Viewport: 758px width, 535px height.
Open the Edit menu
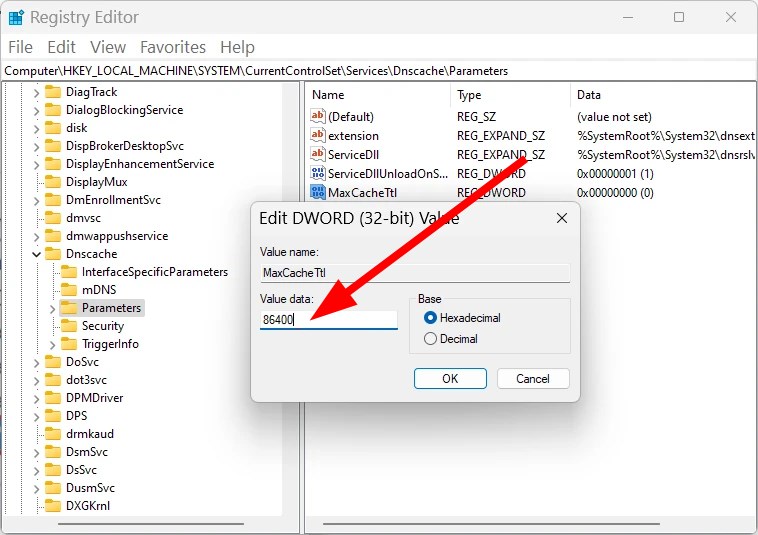(61, 47)
